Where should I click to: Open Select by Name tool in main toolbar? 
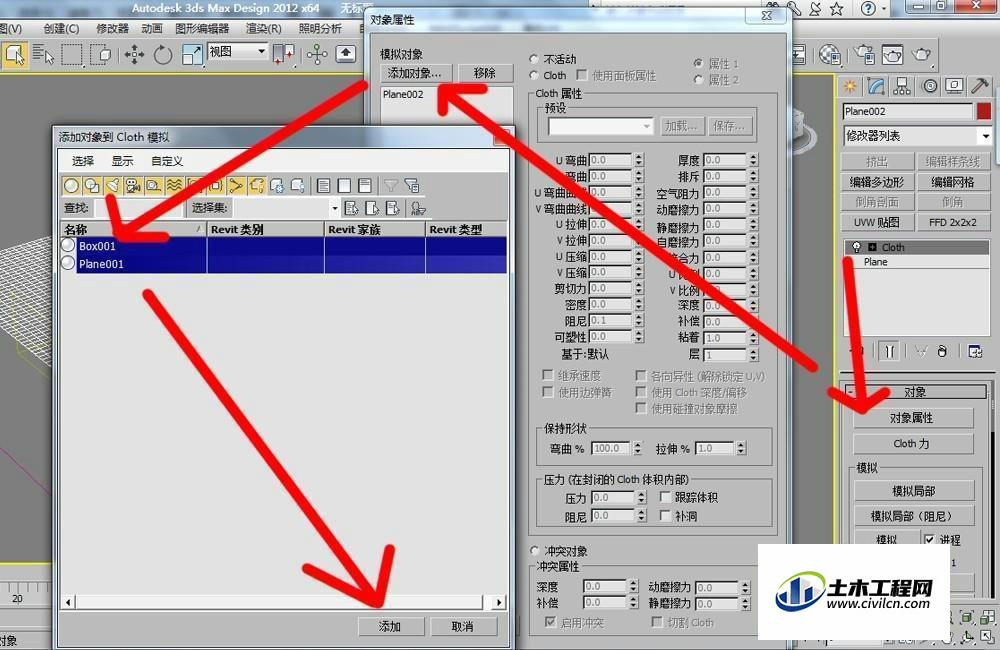[43, 55]
